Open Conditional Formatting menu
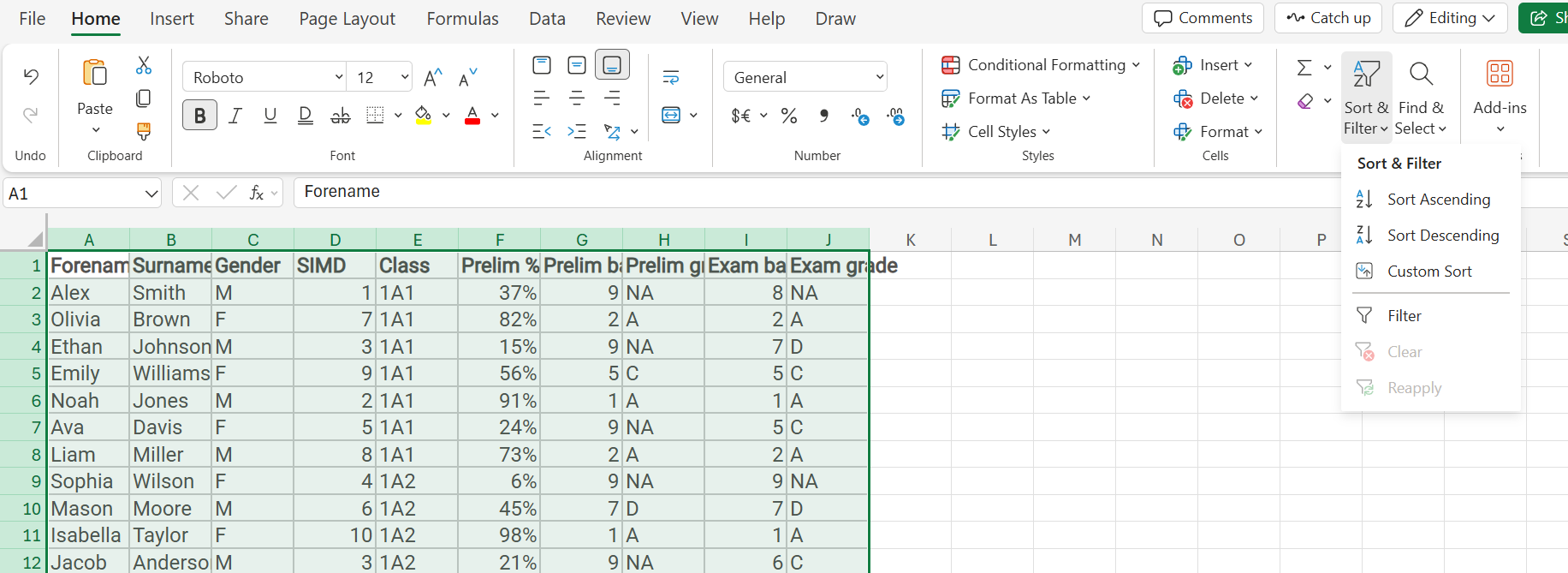The height and width of the screenshot is (573, 1568). point(1041,65)
